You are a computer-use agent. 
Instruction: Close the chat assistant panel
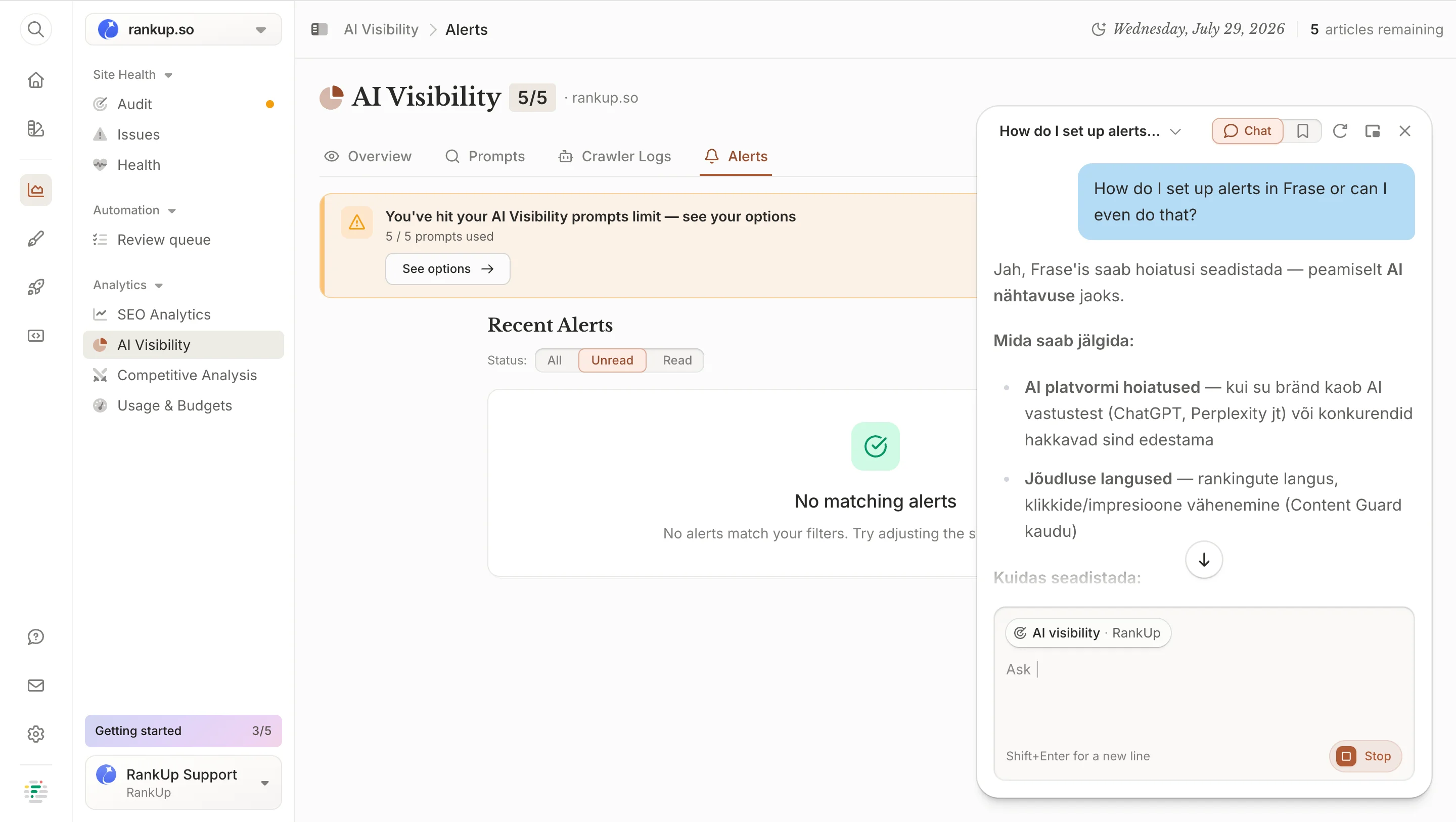pos(1404,131)
